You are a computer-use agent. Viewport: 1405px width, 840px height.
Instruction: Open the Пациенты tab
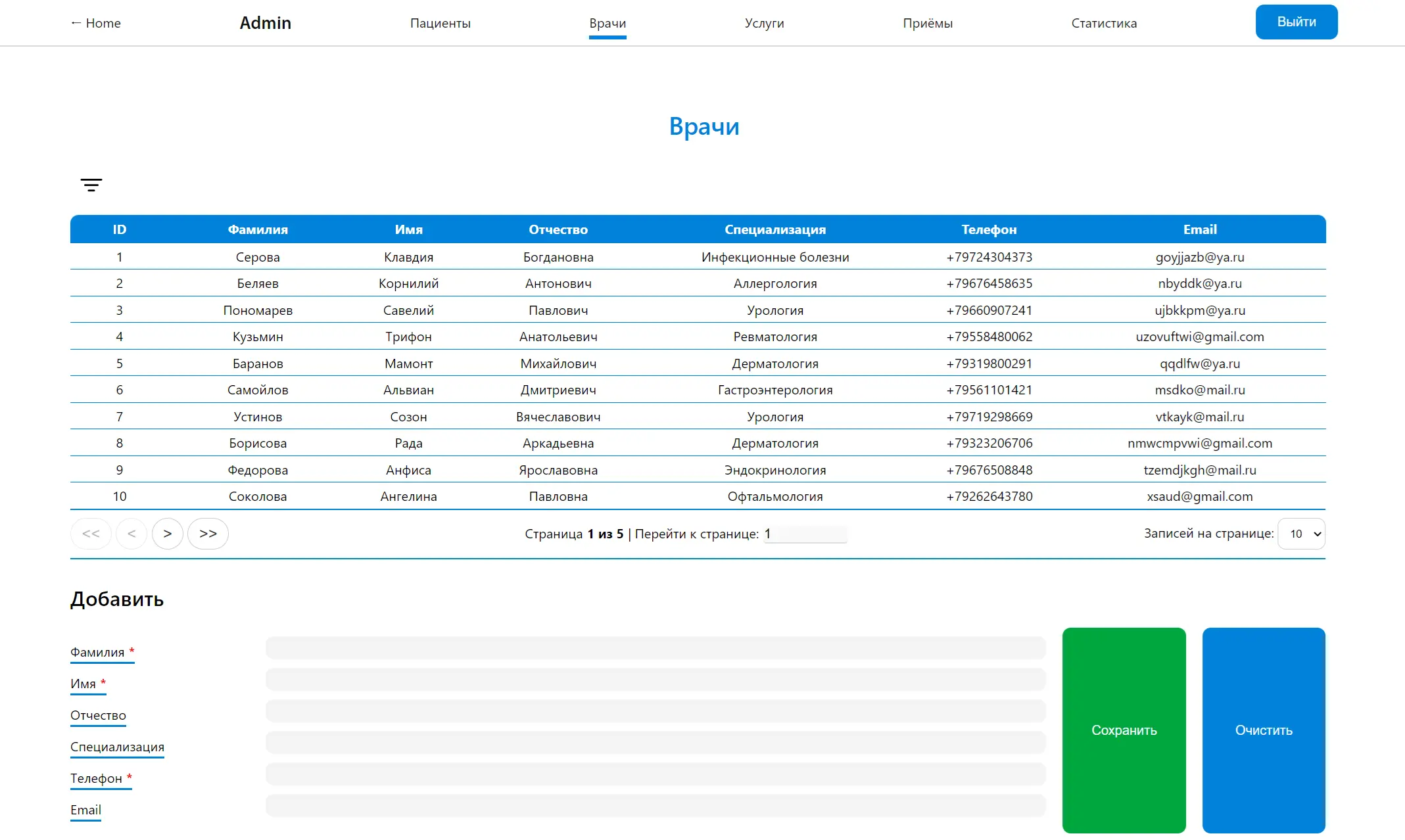tap(440, 23)
